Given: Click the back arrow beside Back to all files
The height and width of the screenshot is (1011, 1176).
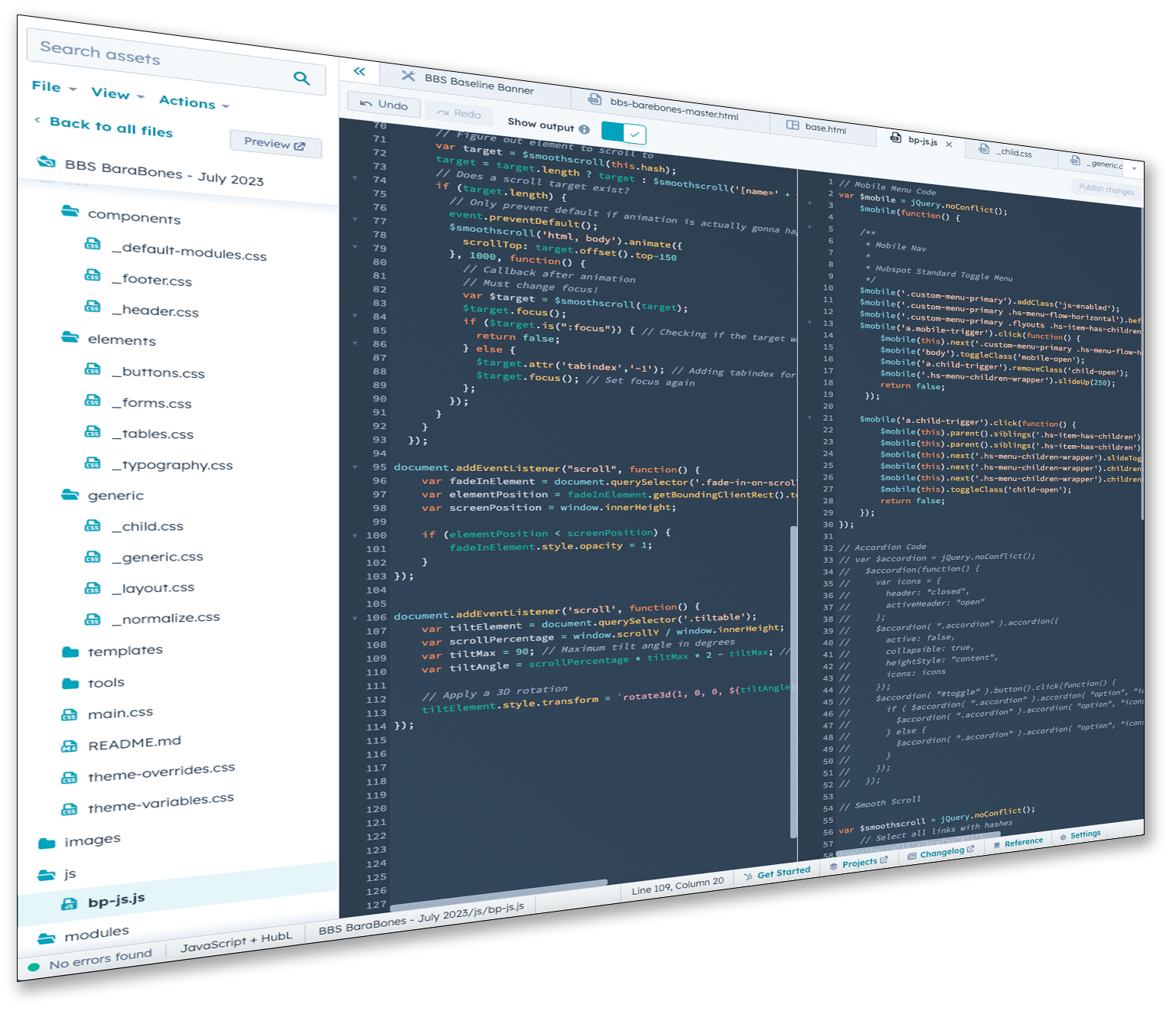Looking at the screenshot, I should coord(37,120).
